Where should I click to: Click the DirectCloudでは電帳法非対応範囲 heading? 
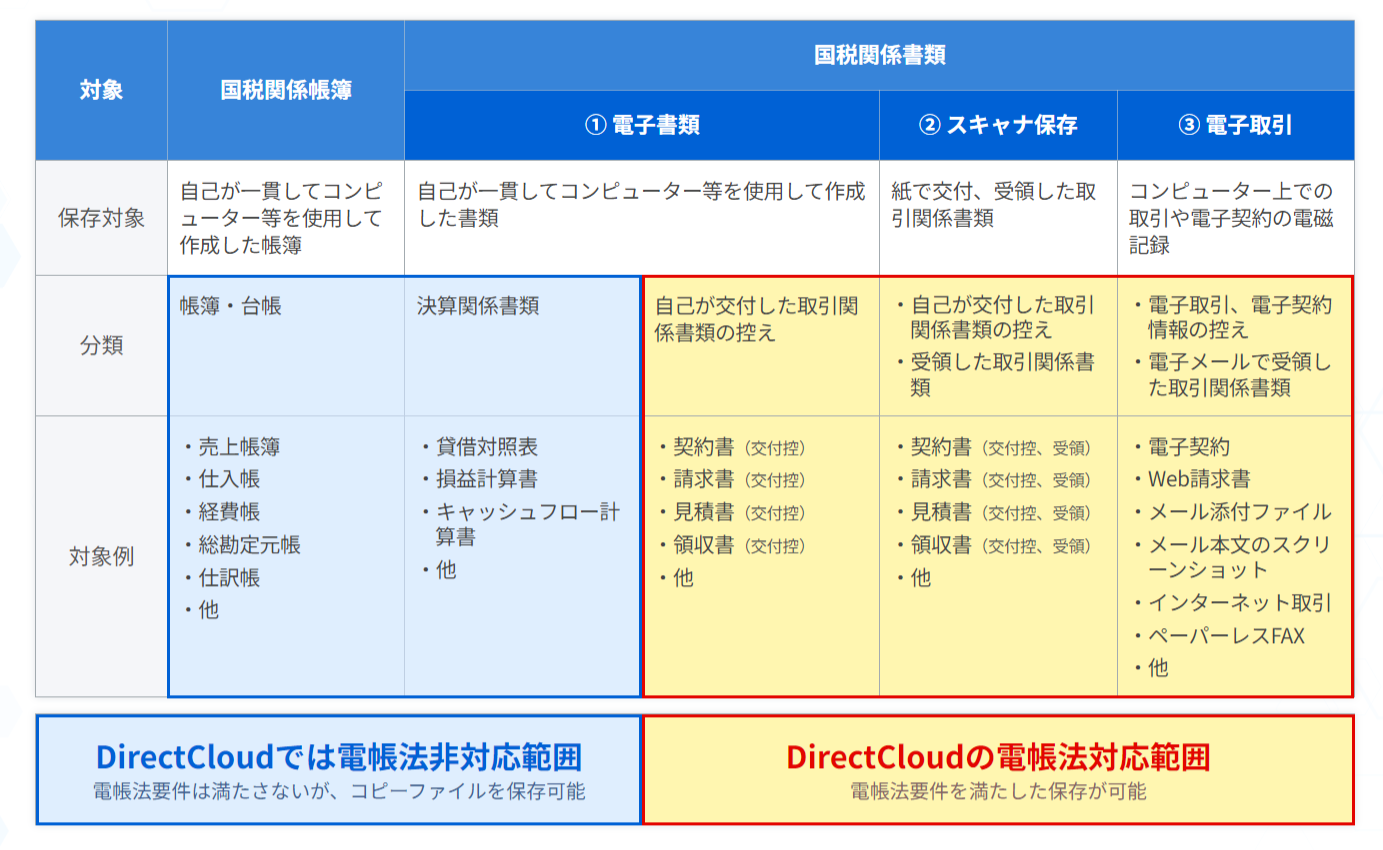click(x=339, y=757)
